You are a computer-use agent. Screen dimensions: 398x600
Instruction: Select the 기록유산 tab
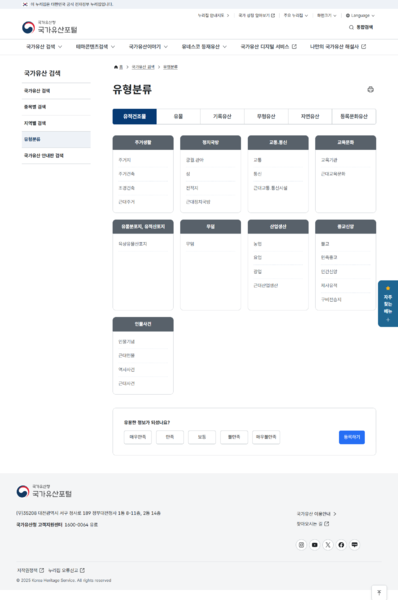click(222, 116)
